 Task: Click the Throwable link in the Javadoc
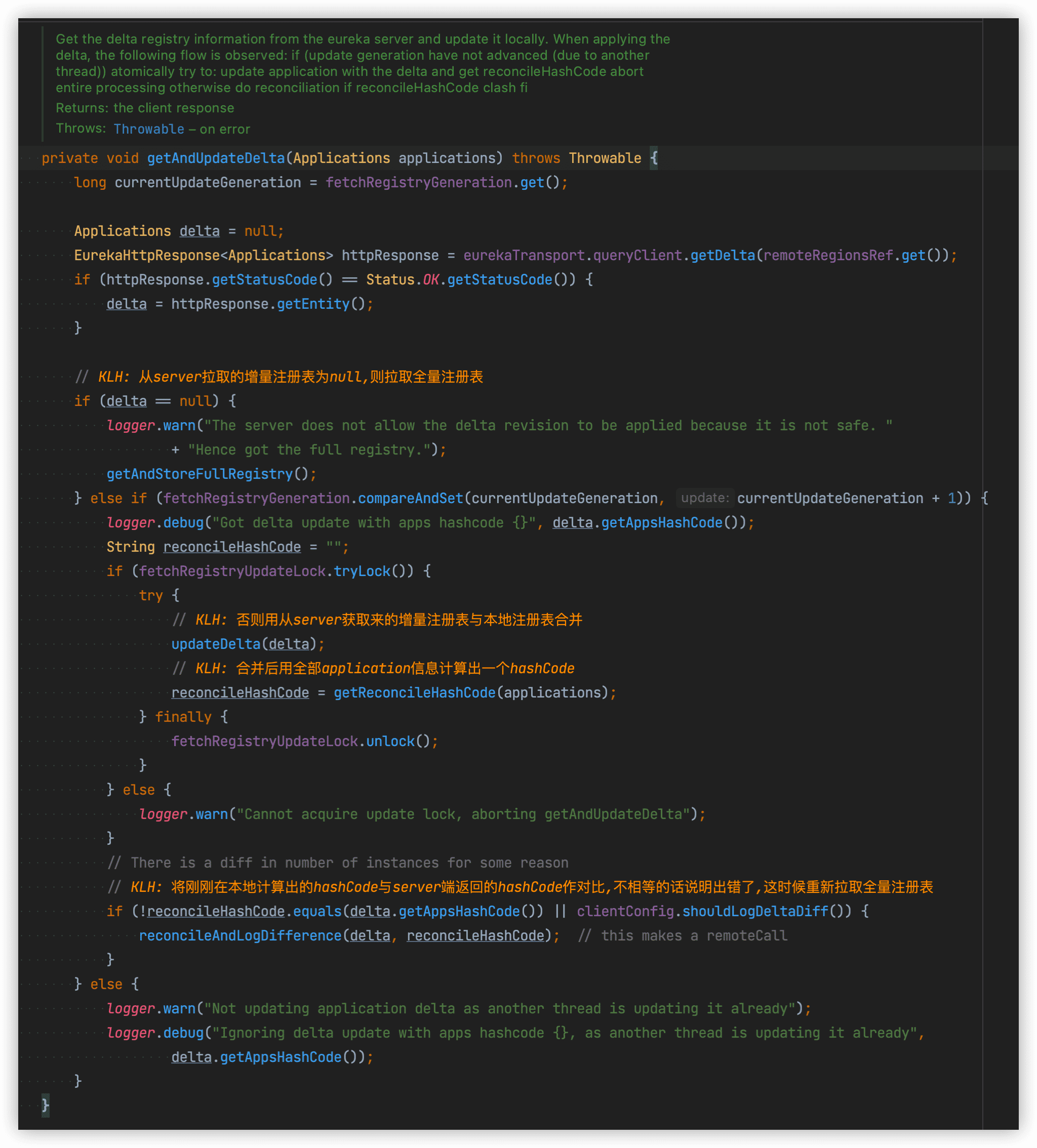click(x=149, y=129)
